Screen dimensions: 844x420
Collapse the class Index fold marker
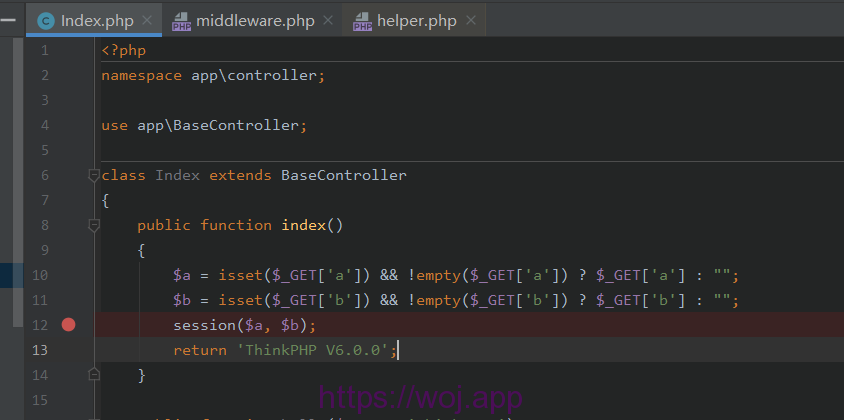coord(94,175)
